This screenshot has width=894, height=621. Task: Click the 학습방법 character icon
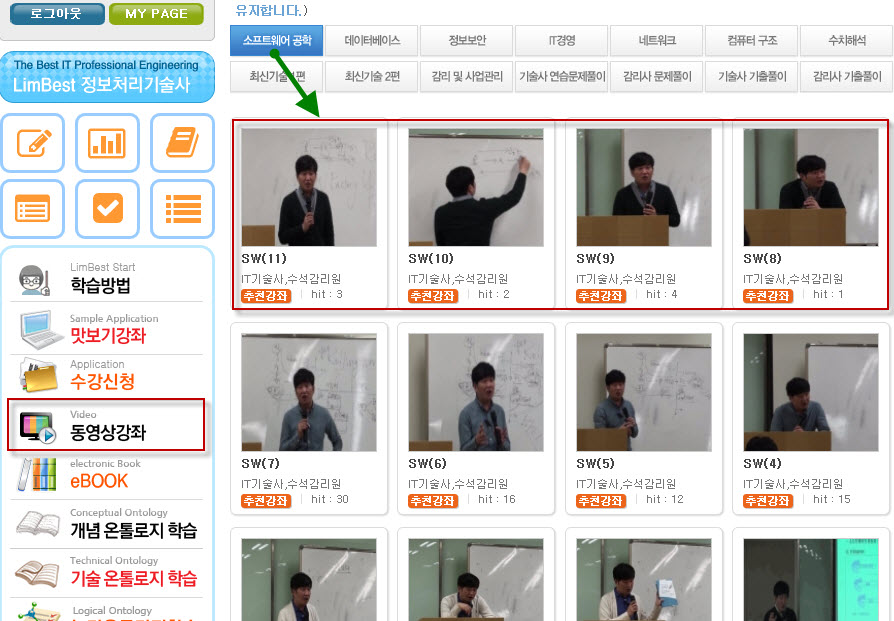34,280
